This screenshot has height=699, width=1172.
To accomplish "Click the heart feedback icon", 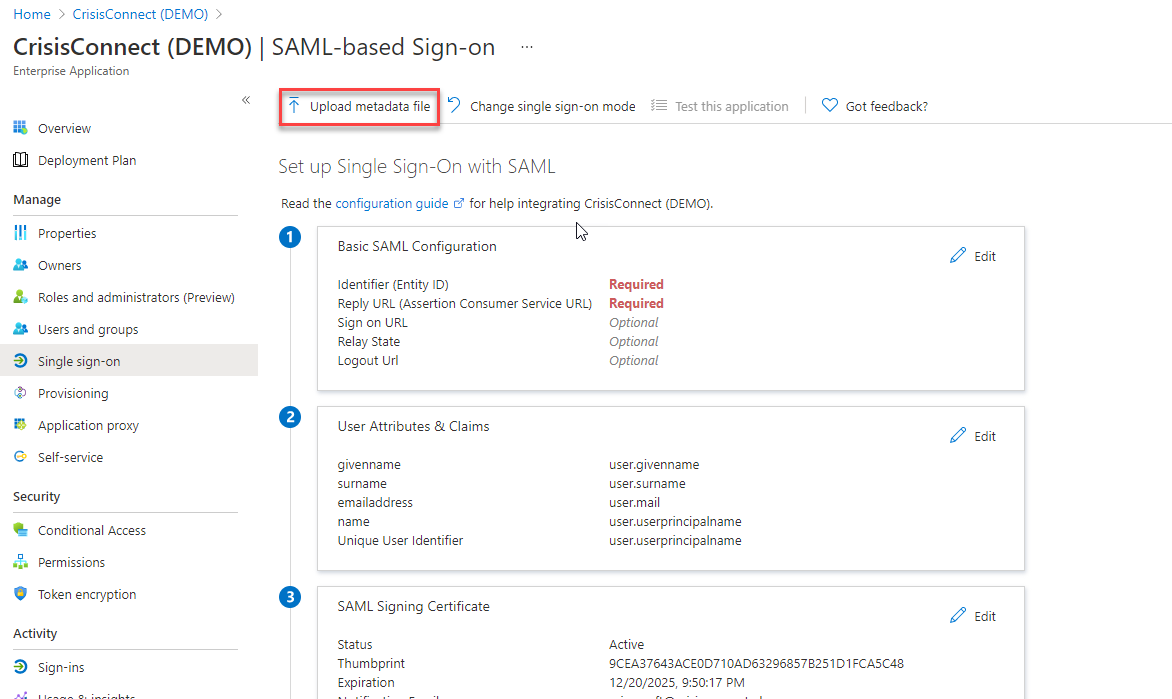I will pyautogui.click(x=830, y=105).
